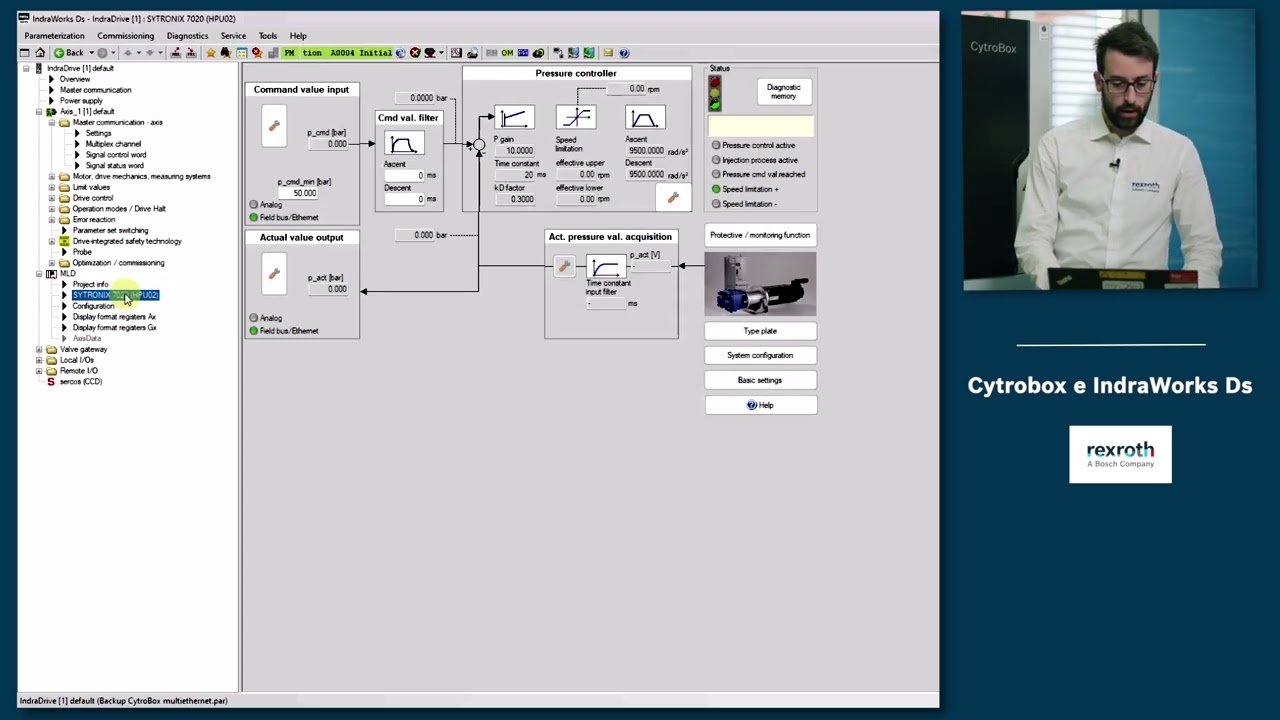Click the MLD node icon in tree
The image size is (1280, 720).
51,273
